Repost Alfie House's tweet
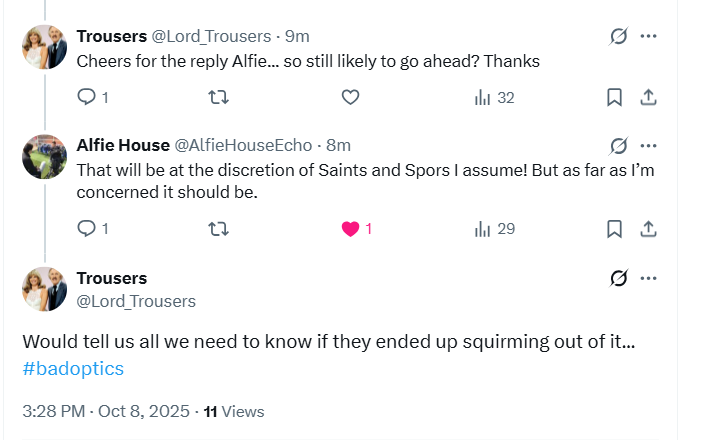 point(217,228)
